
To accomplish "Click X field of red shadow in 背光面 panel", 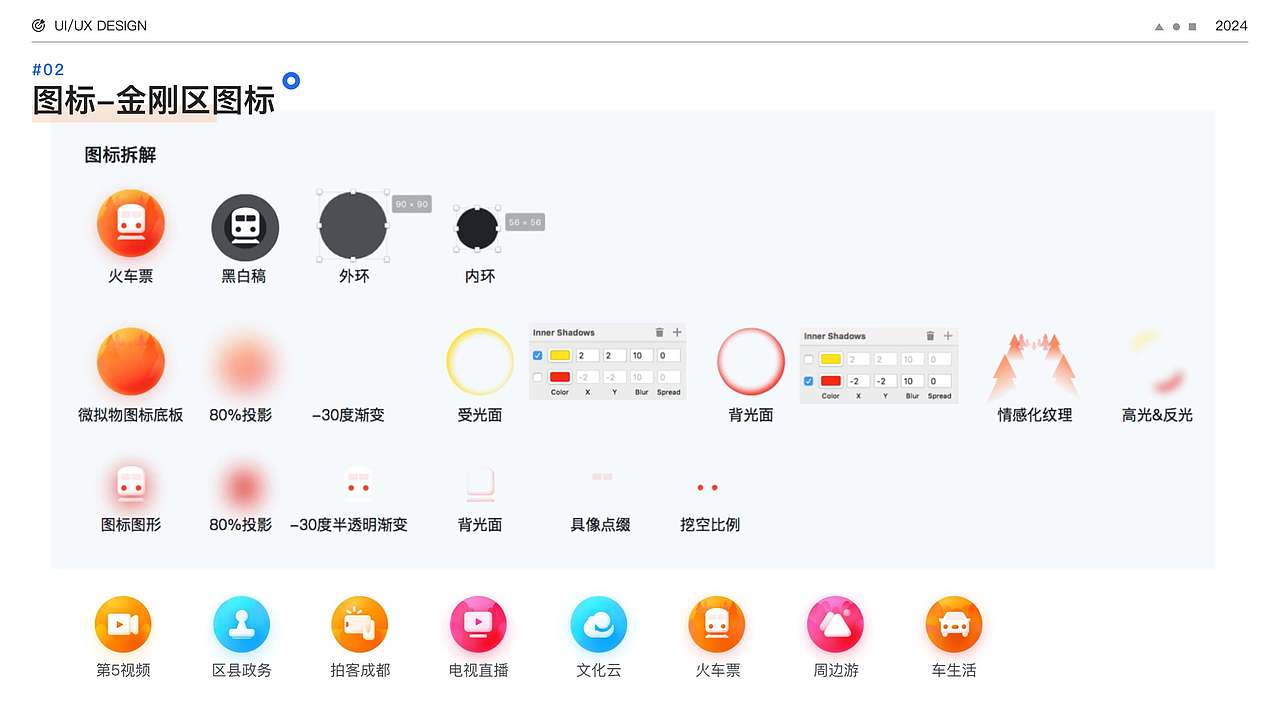I will [859, 381].
